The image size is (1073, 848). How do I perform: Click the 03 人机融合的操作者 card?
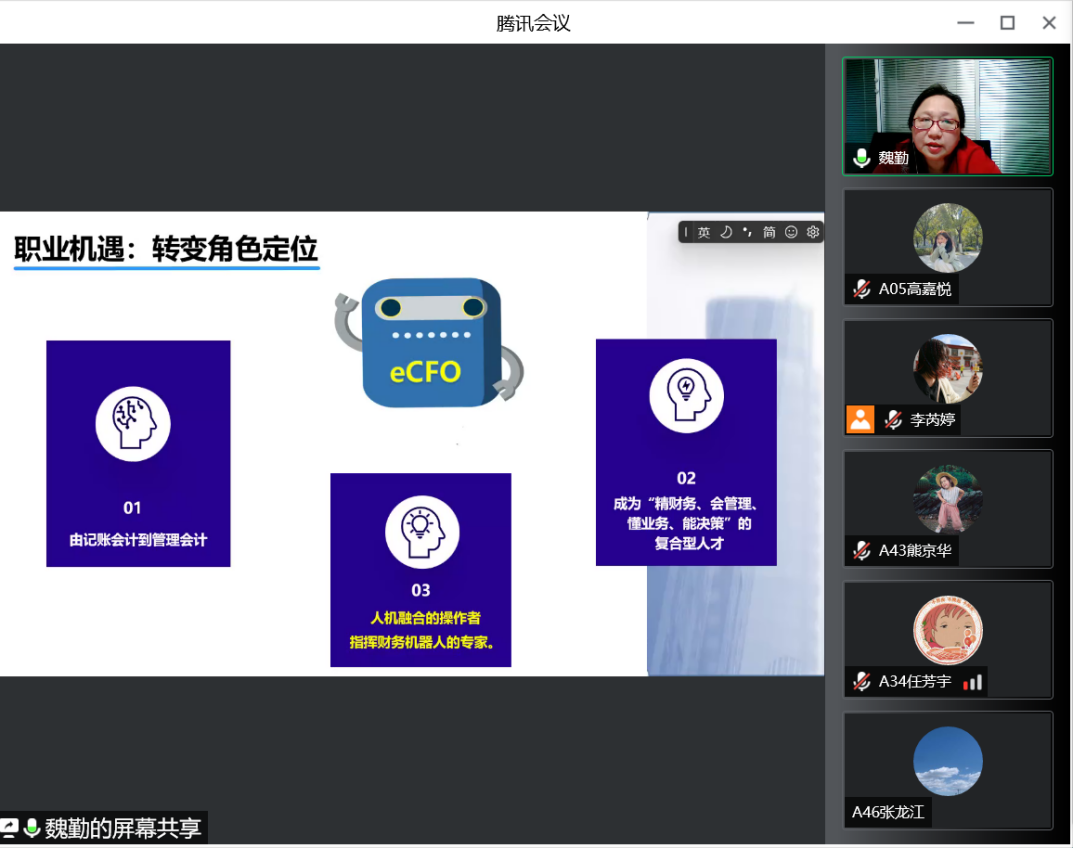pyautogui.click(x=420, y=569)
